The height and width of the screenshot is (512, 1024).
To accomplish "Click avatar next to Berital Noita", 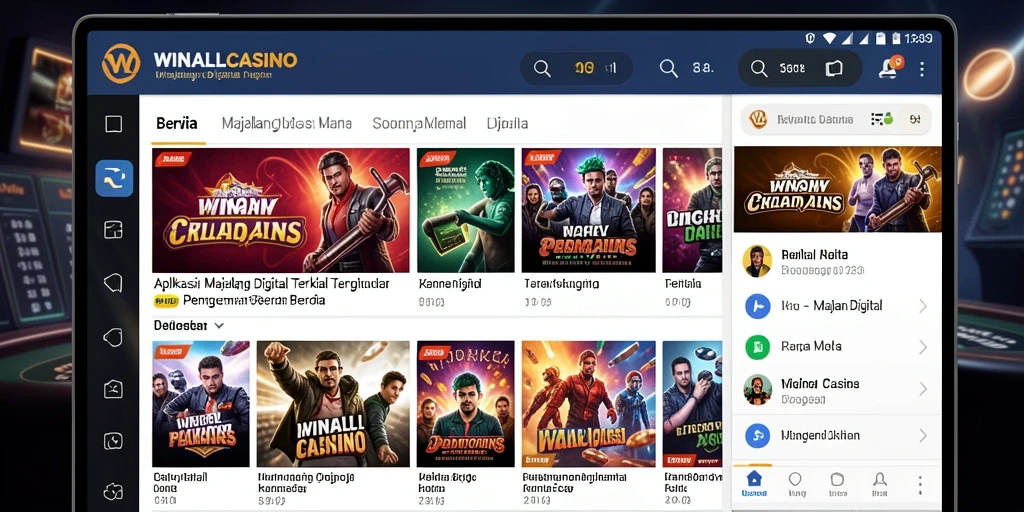I will [x=758, y=261].
